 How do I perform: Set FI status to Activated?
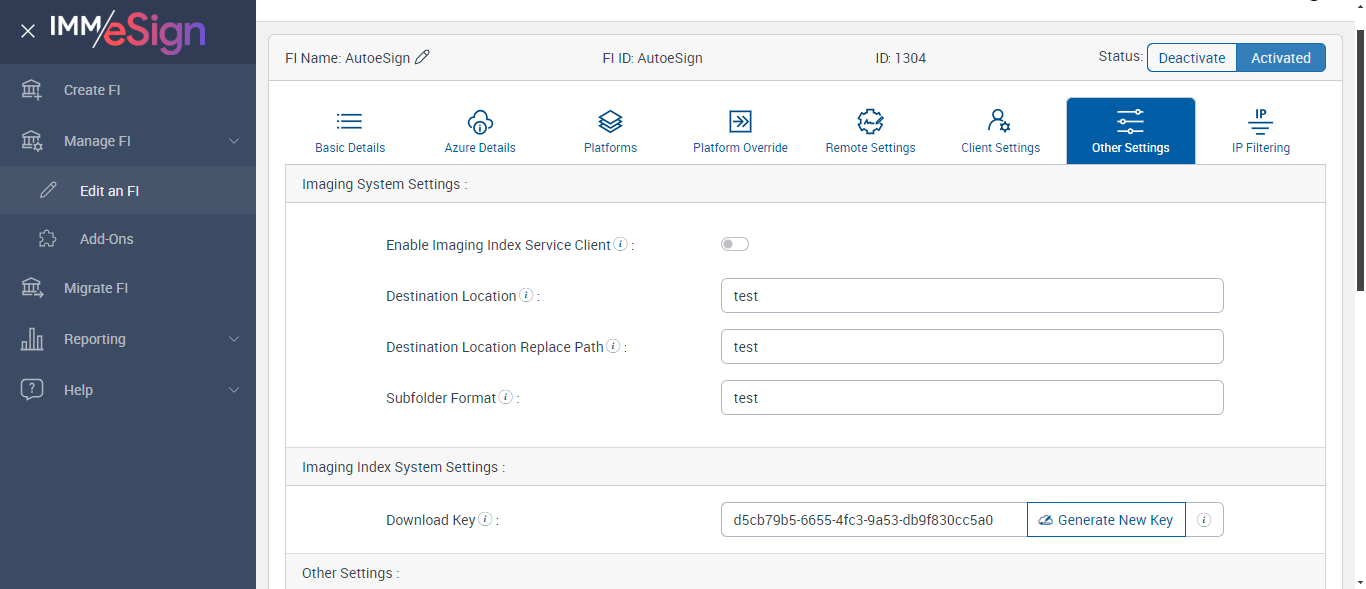tap(1280, 58)
